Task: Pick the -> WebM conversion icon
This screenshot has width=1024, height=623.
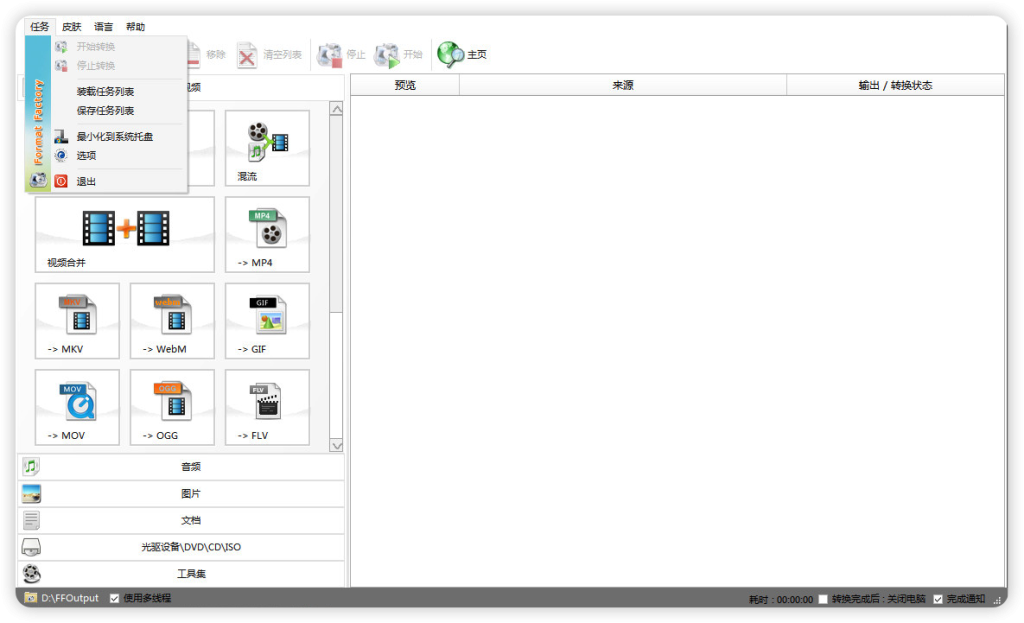Action: [x=172, y=320]
